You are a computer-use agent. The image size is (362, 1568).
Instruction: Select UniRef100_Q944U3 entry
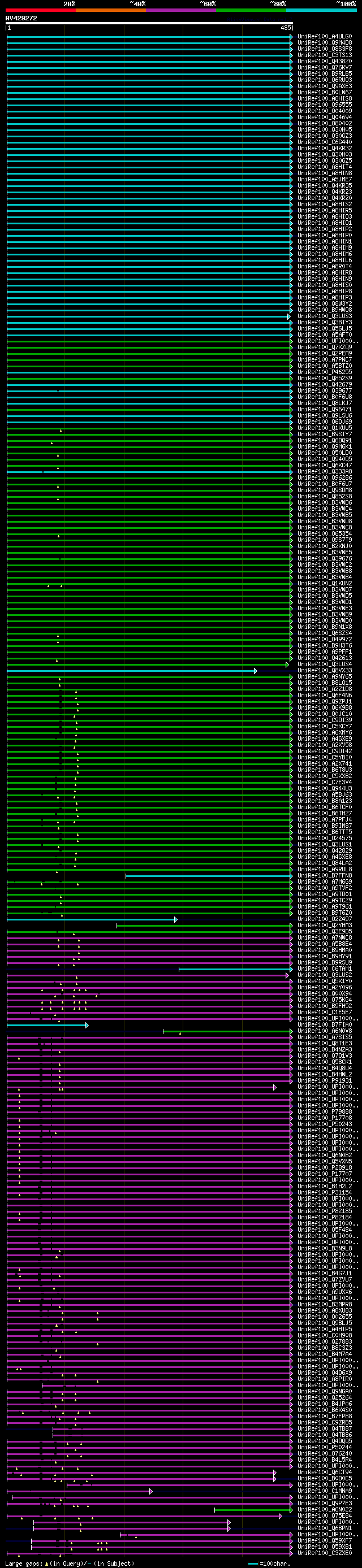pos(325,789)
